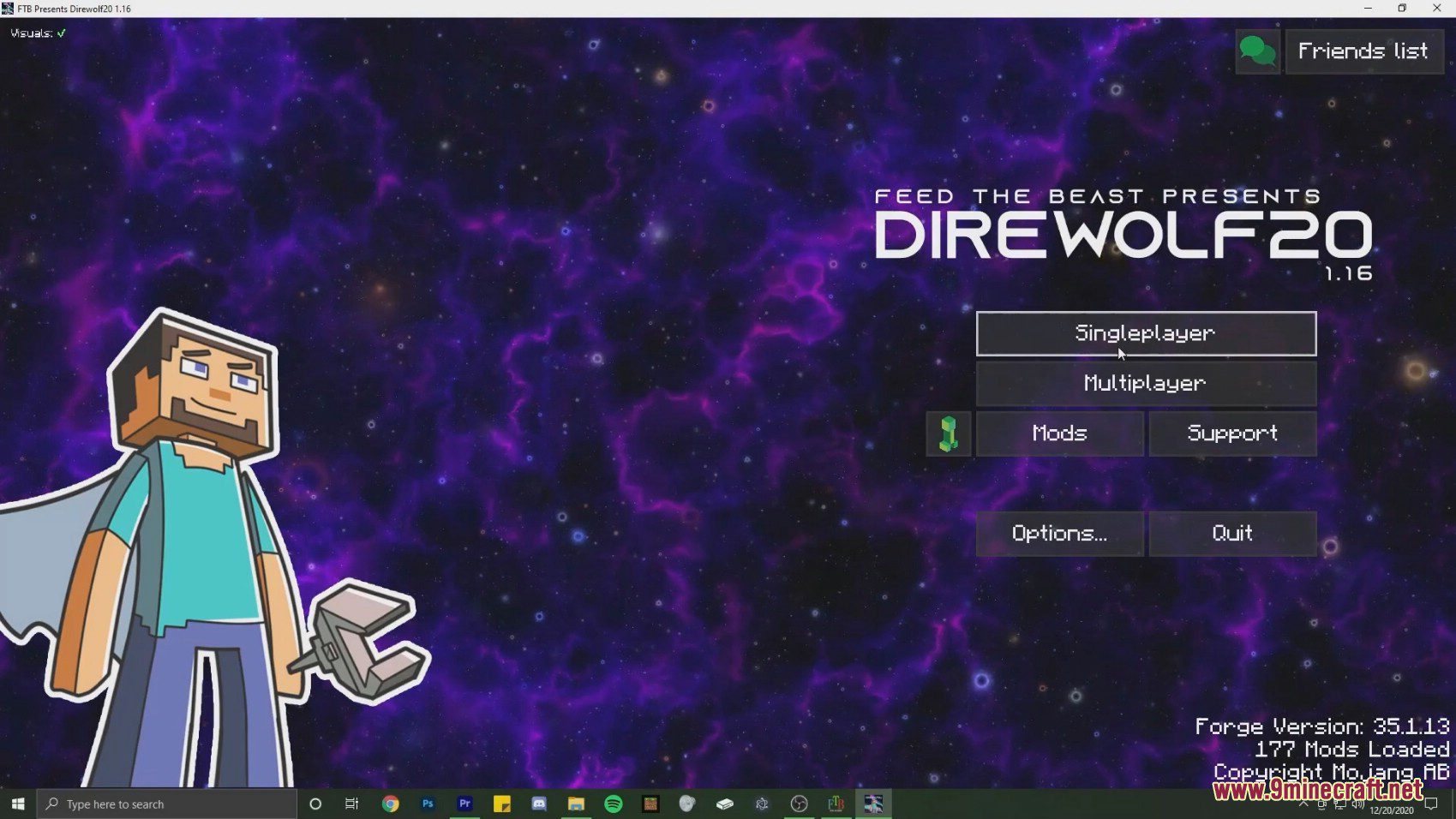Click the atom-shaped taskbar icon

coord(762,804)
